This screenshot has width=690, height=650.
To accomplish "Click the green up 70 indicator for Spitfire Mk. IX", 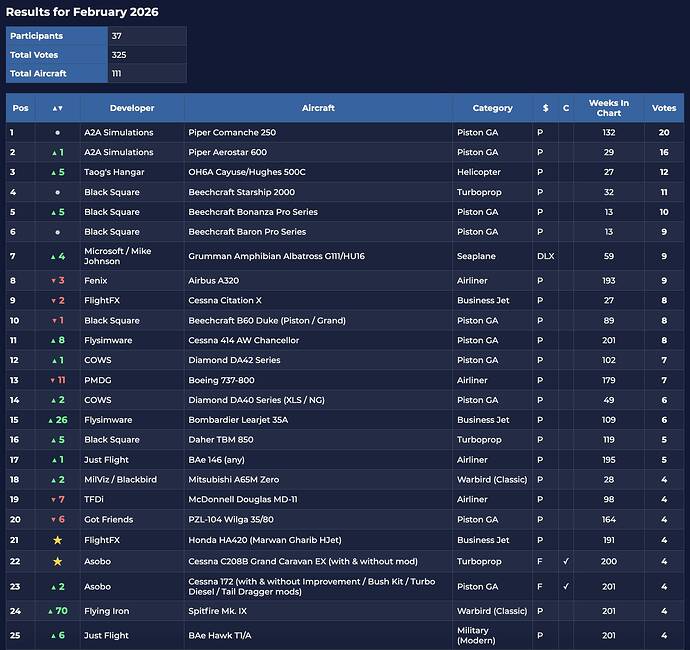I will pyautogui.click(x=57, y=611).
